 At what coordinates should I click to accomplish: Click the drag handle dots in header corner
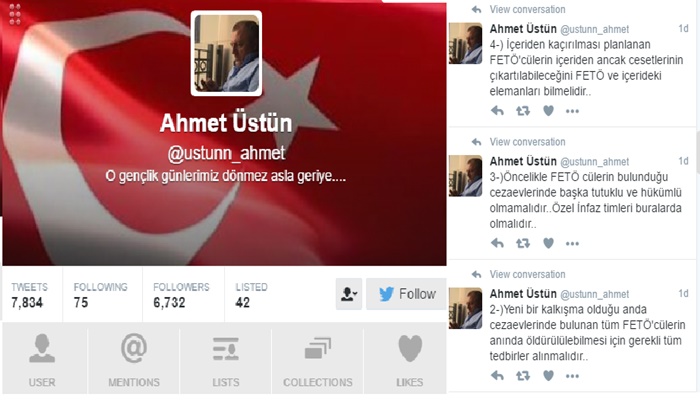click(15, 14)
